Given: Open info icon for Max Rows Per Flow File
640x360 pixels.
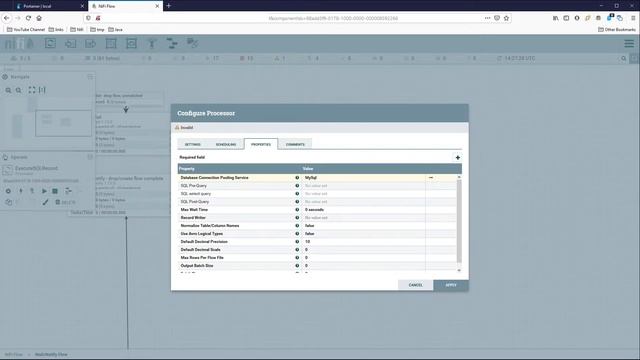Looking at the screenshot, I should [x=297, y=258].
